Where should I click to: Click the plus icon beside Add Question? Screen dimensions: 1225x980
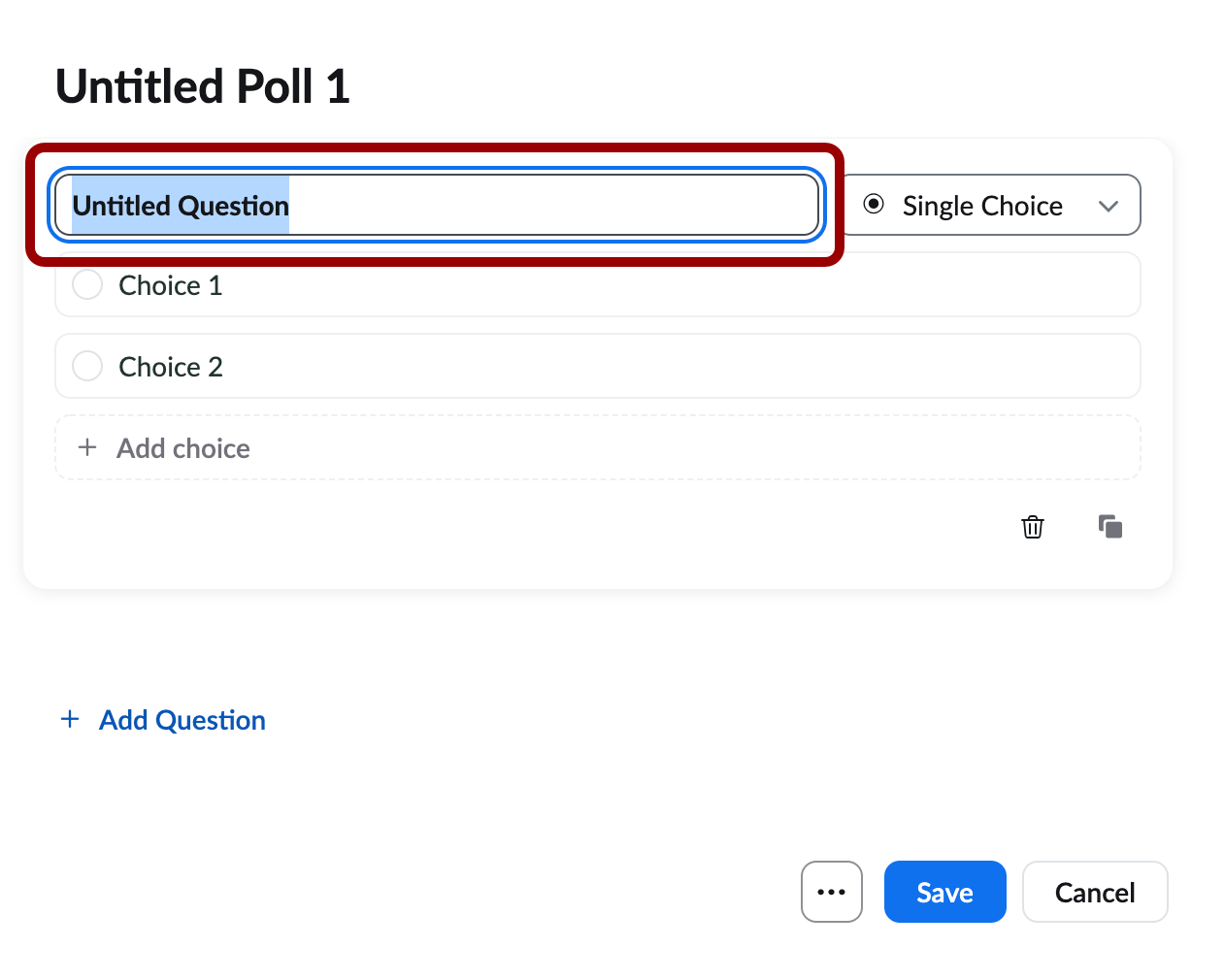[69, 719]
